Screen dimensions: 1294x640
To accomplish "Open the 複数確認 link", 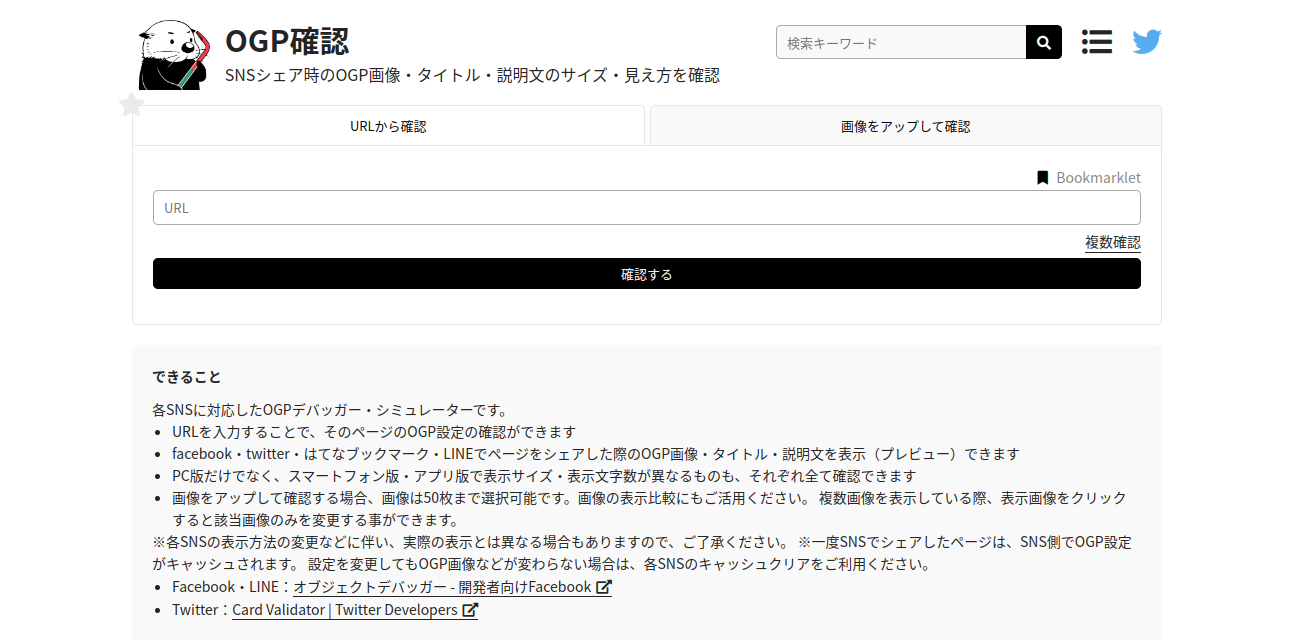I will [1113, 242].
